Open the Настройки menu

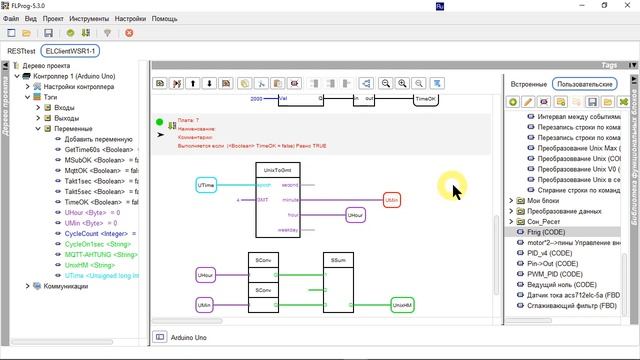pyautogui.click(x=130, y=19)
